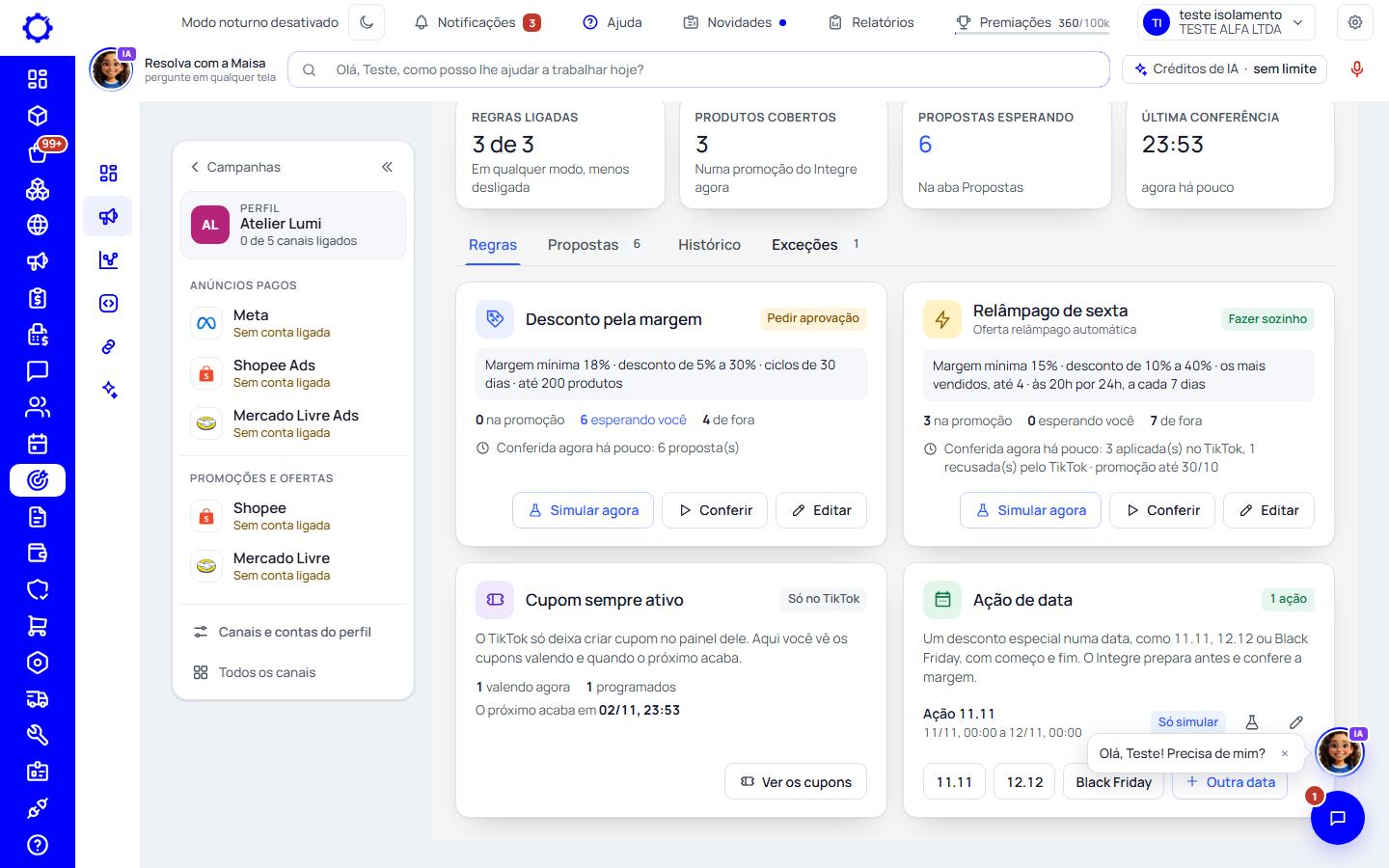1389x868 pixels.
Task: Open the settings gear in the top bar
Action: [1355, 22]
